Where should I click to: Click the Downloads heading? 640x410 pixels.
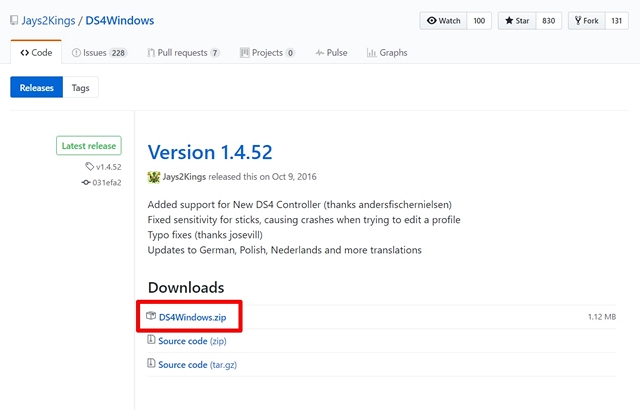coord(186,288)
